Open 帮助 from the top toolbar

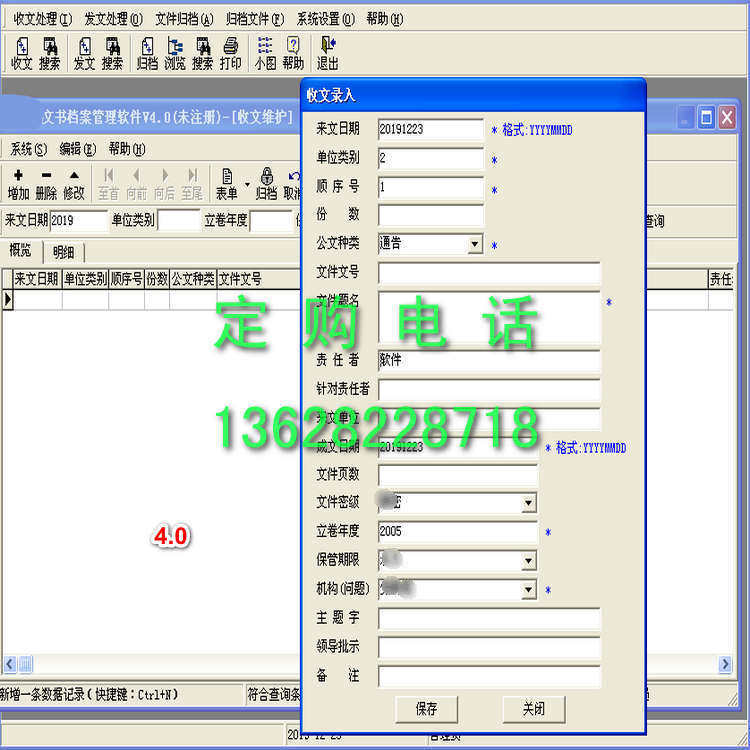coord(293,54)
